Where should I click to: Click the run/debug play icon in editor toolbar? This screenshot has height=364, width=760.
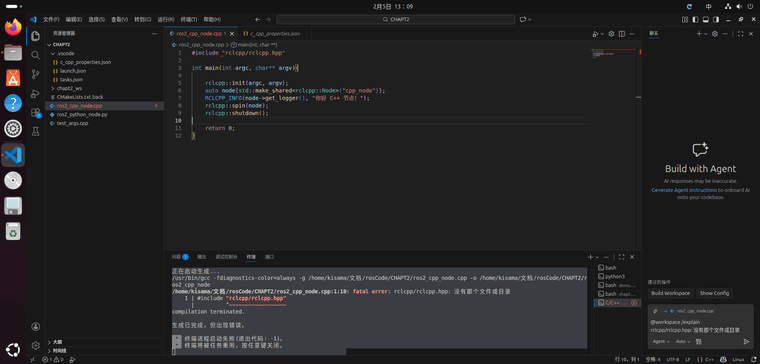click(x=596, y=34)
